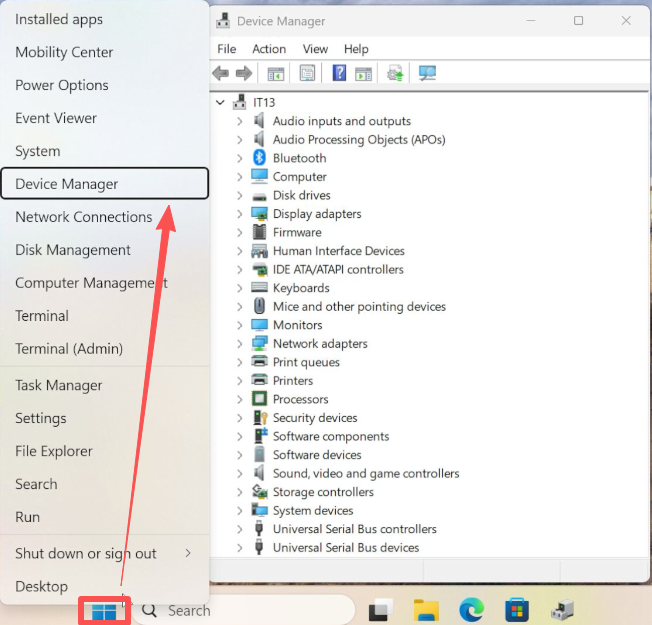Expand the Bluetooth device category
652x625 pixels.
(x=240, y=158)
